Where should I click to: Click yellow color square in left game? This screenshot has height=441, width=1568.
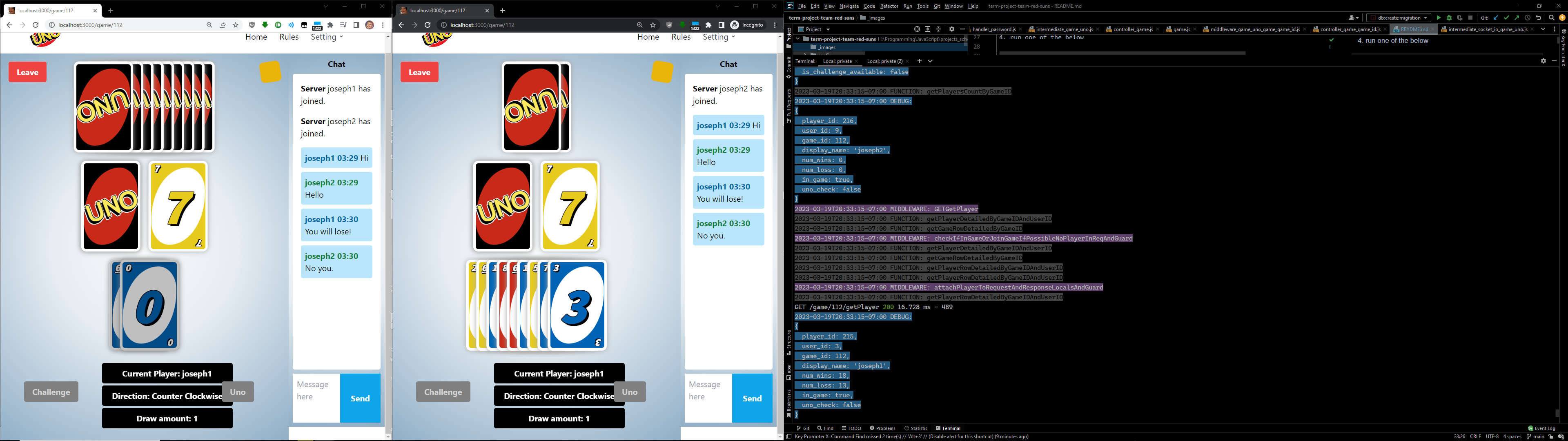[x=270, y=72]
